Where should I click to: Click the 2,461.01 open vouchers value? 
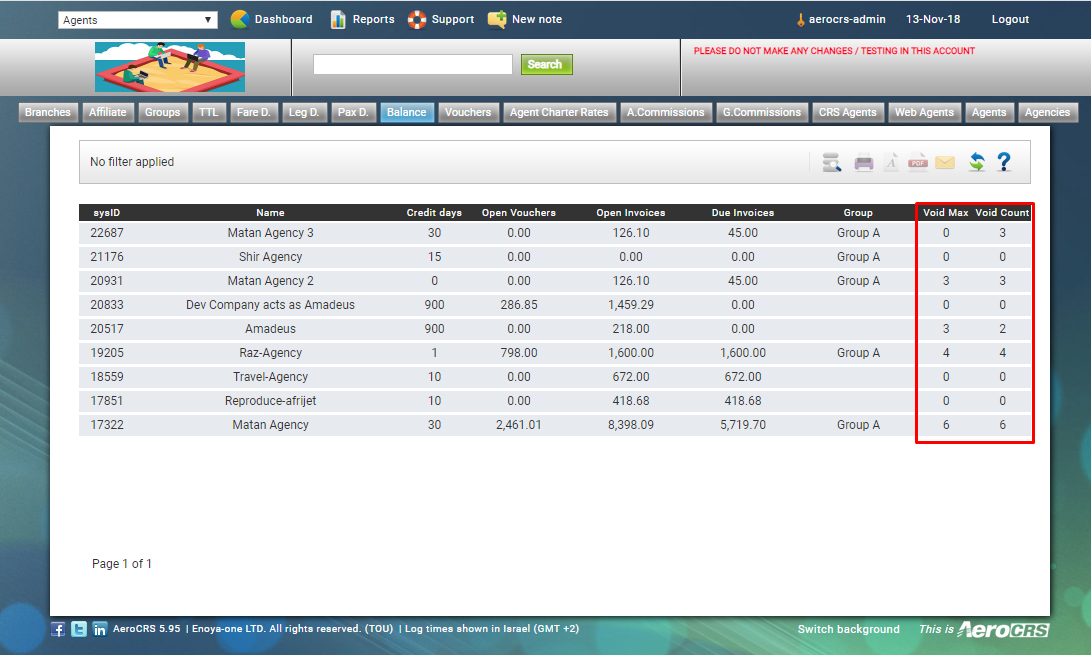point(519,425)
